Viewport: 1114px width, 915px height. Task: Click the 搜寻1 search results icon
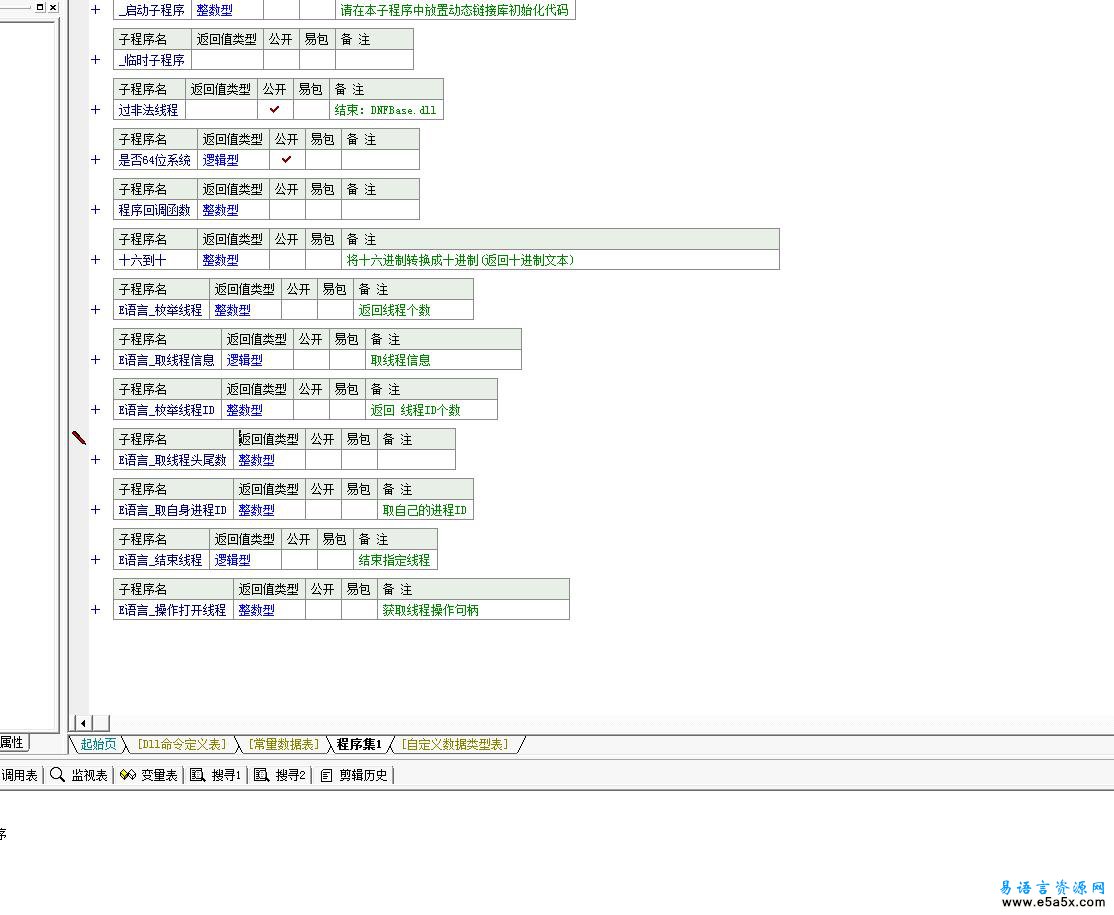[198, 775]
